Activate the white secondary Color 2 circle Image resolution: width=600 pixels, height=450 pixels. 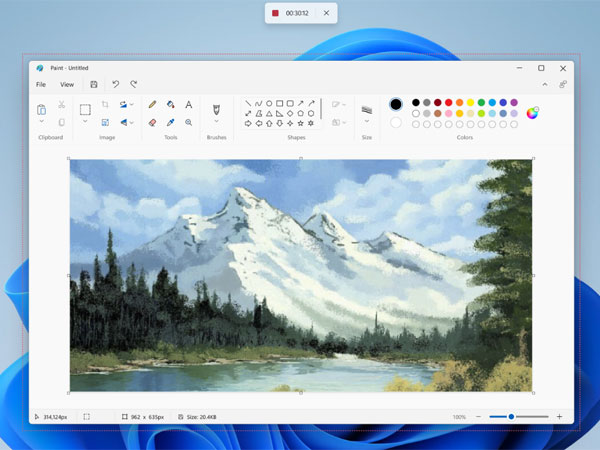(x=396, y=122)
